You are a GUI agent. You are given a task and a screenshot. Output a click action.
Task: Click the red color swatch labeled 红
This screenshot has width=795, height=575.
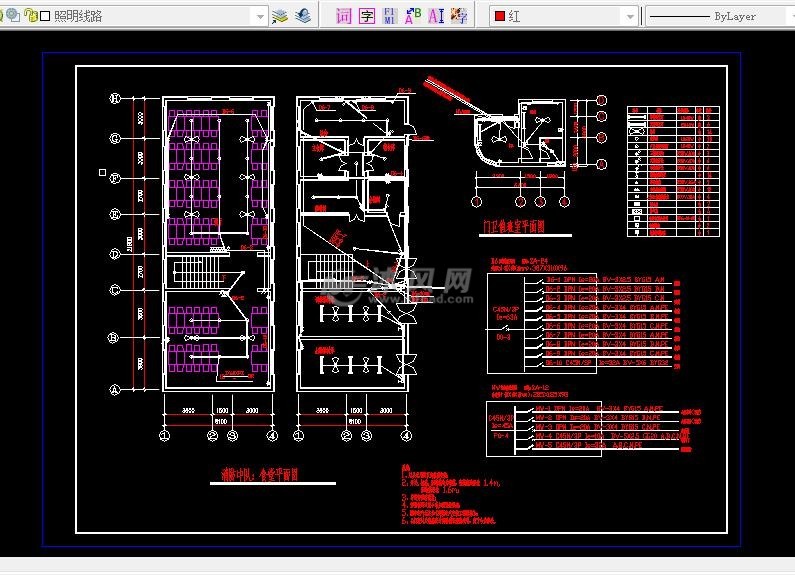click(x=500, y=16)
